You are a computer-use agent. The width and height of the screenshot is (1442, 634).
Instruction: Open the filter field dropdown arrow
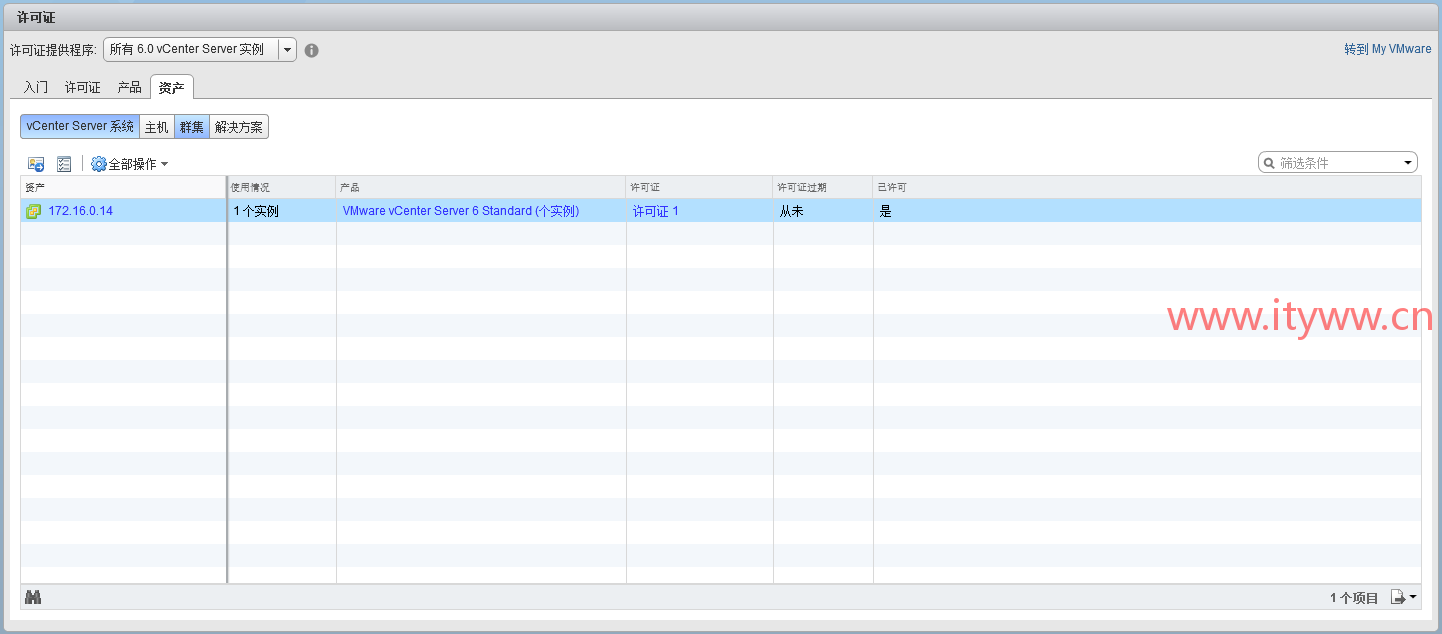click(1408, 163)
